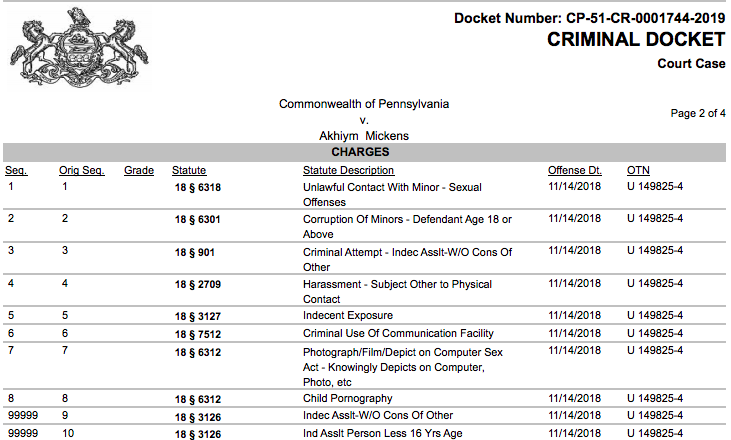The image size is (731, 440).
Task: Click the CRIMINAL DOCKET title
Action: pos(636,40)
